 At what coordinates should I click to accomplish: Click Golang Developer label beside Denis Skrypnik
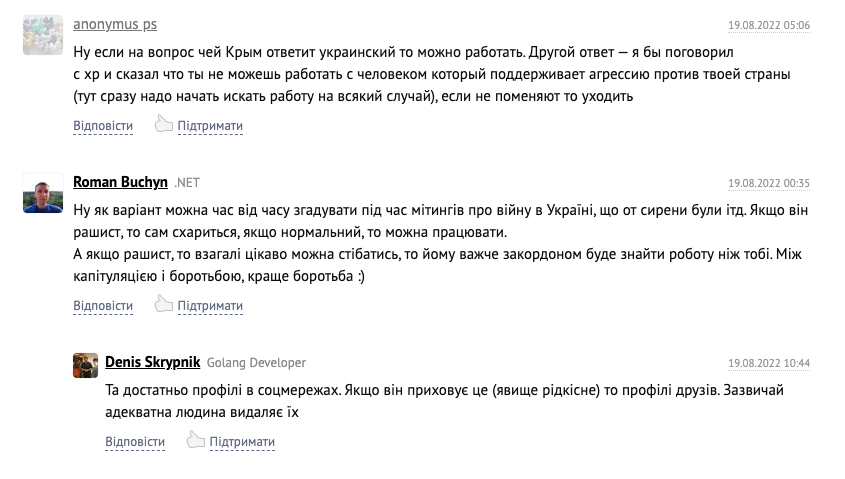click(x=256, y=363)
